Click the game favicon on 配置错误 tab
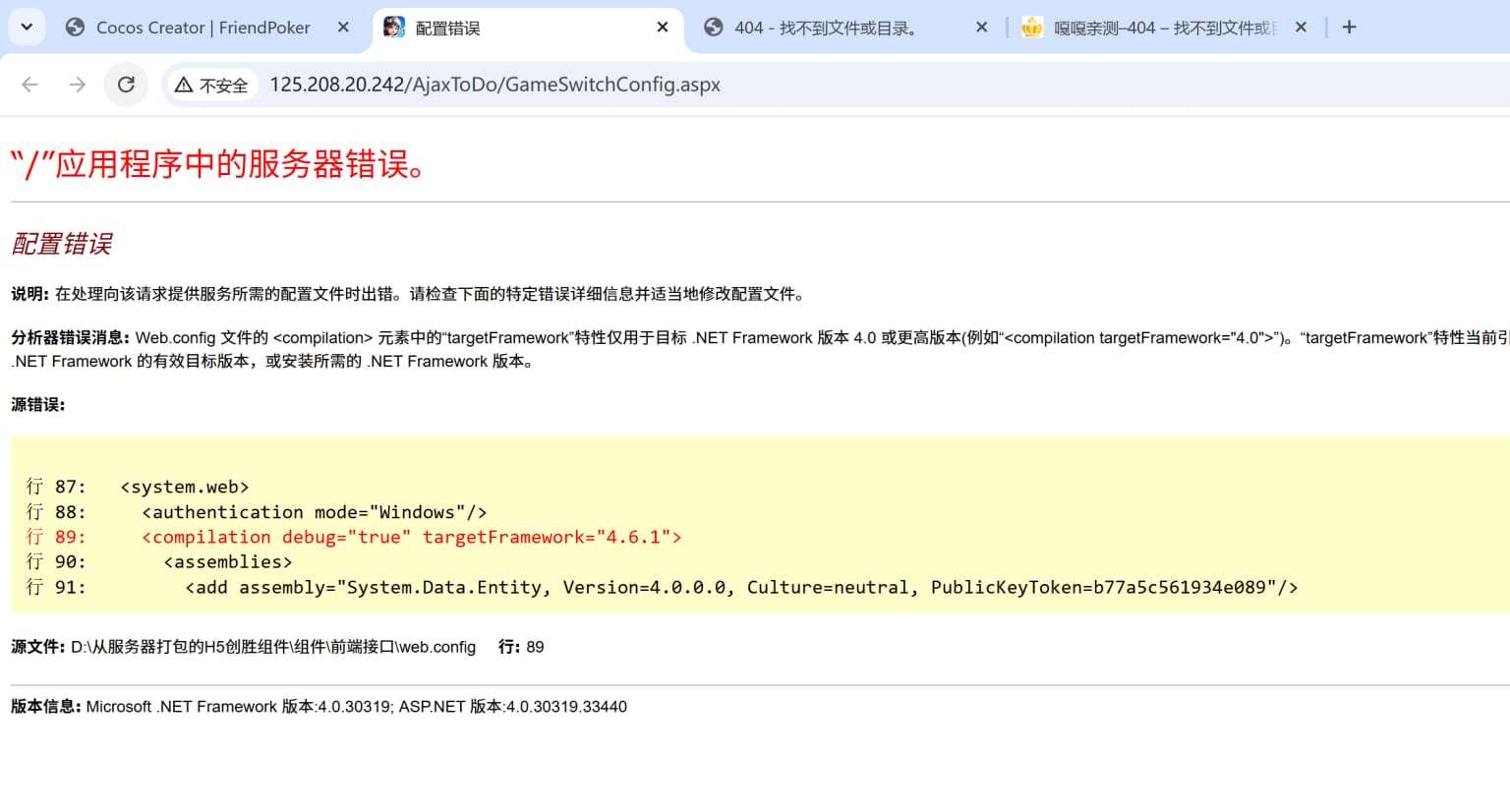This screenshot has height=812, width=1510. tap(396, 28)
